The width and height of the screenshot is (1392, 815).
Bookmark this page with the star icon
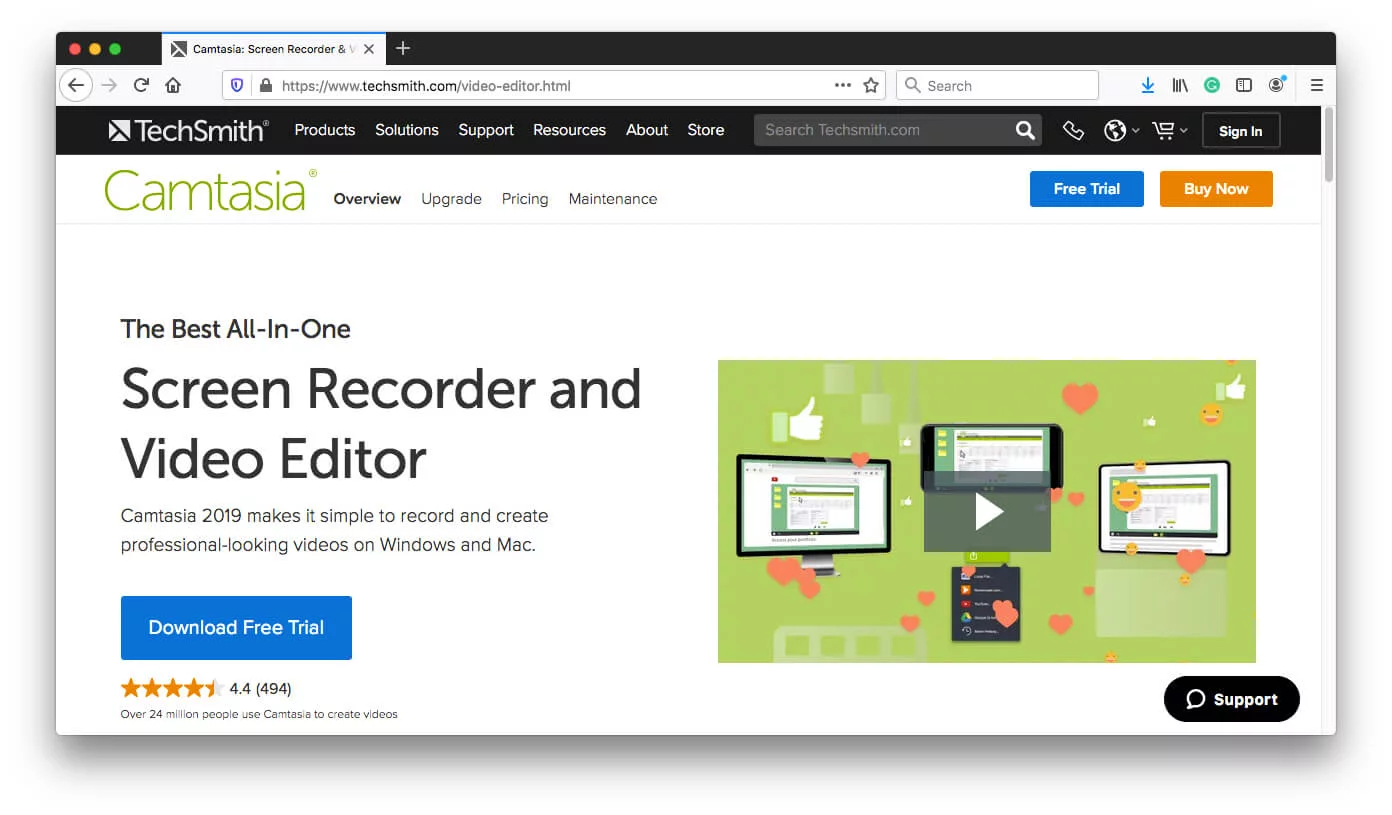871,85
